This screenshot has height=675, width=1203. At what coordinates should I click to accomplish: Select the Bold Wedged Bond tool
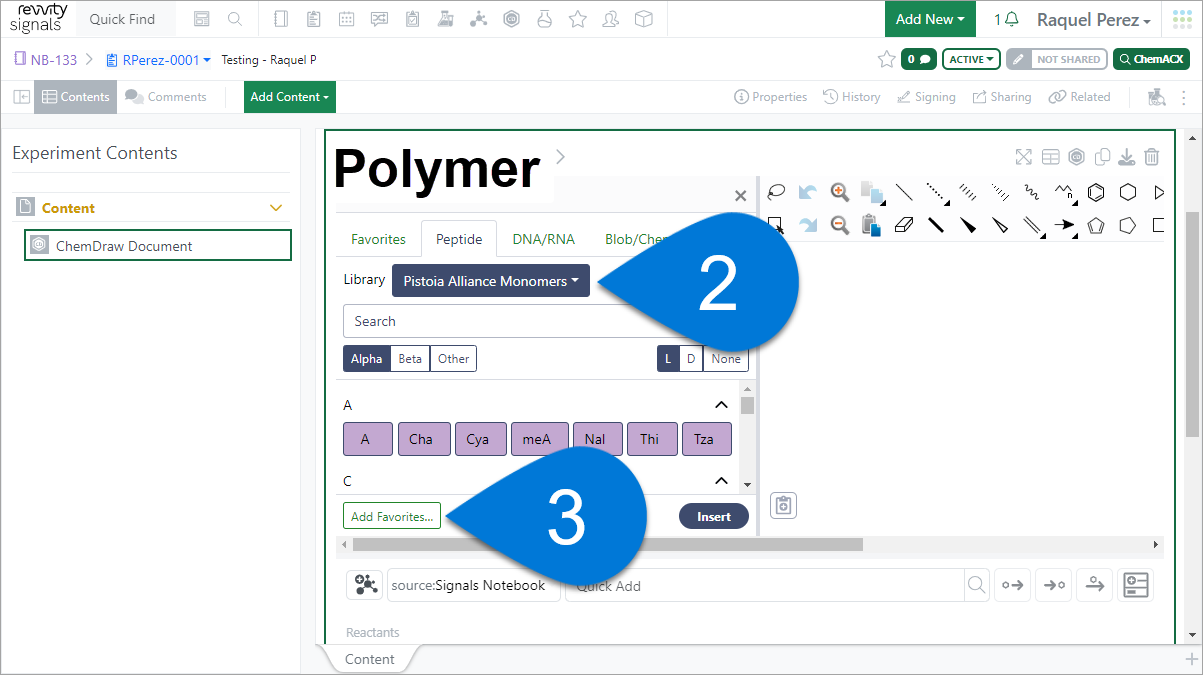point(968,225)
